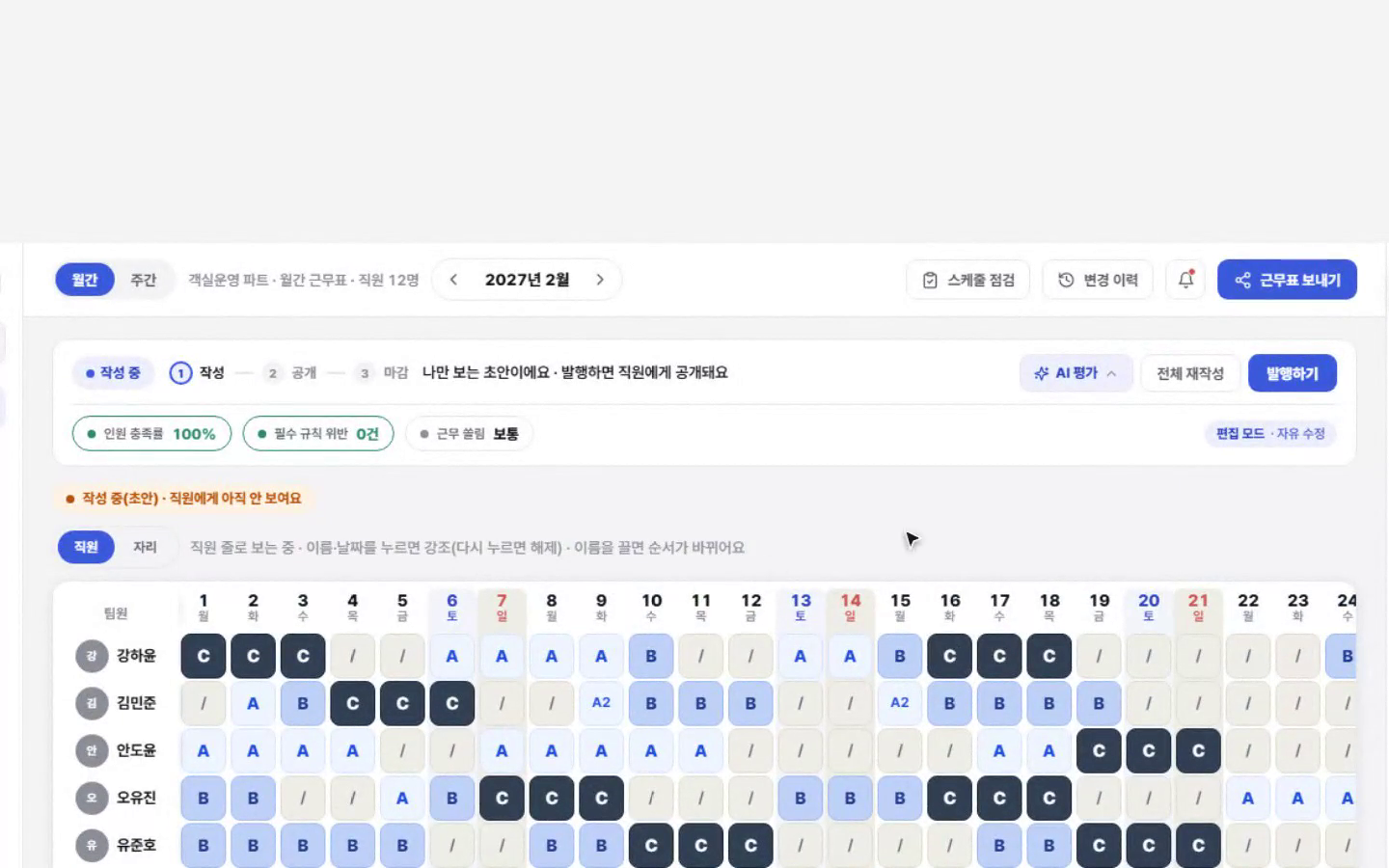Click step 2 공개 indicator
The image size is (1389, 868).
(290, 373)
